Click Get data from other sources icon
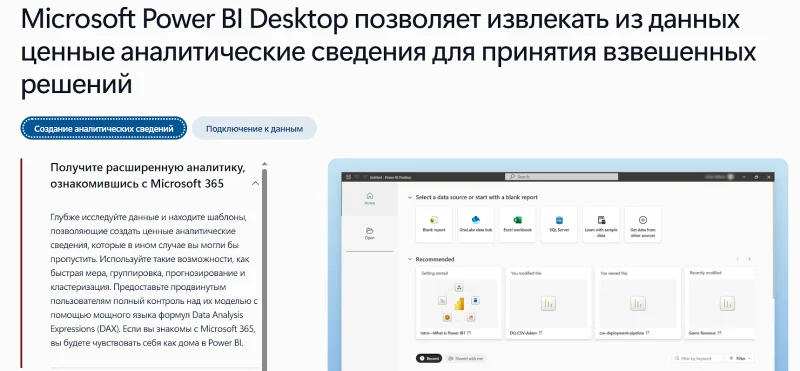Image resolution: width=800 pixels, height=371 pixels. 643,220
